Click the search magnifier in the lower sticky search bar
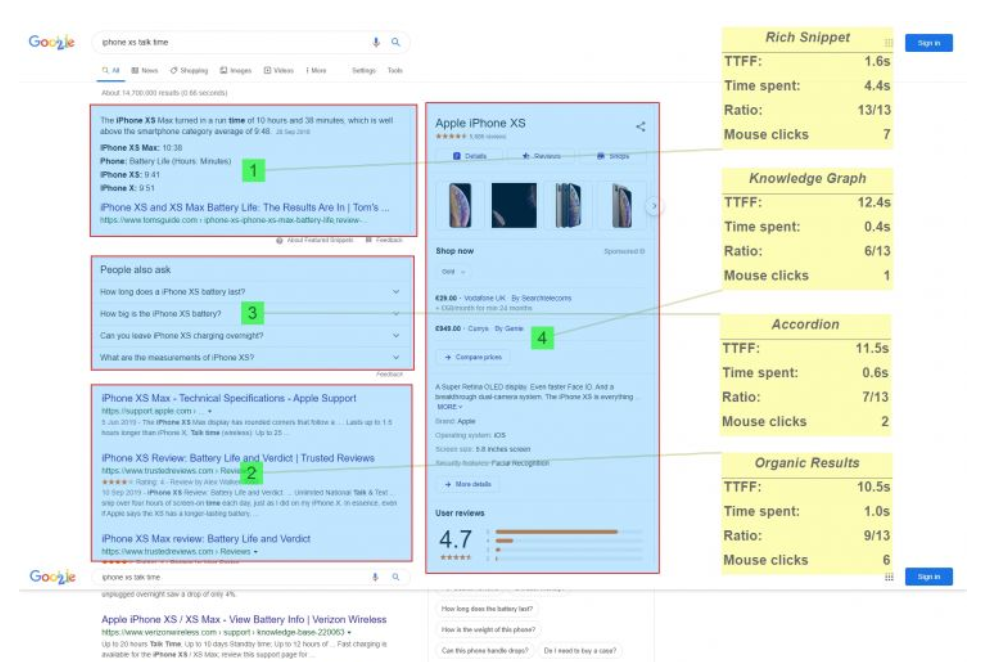 (396, 577)
